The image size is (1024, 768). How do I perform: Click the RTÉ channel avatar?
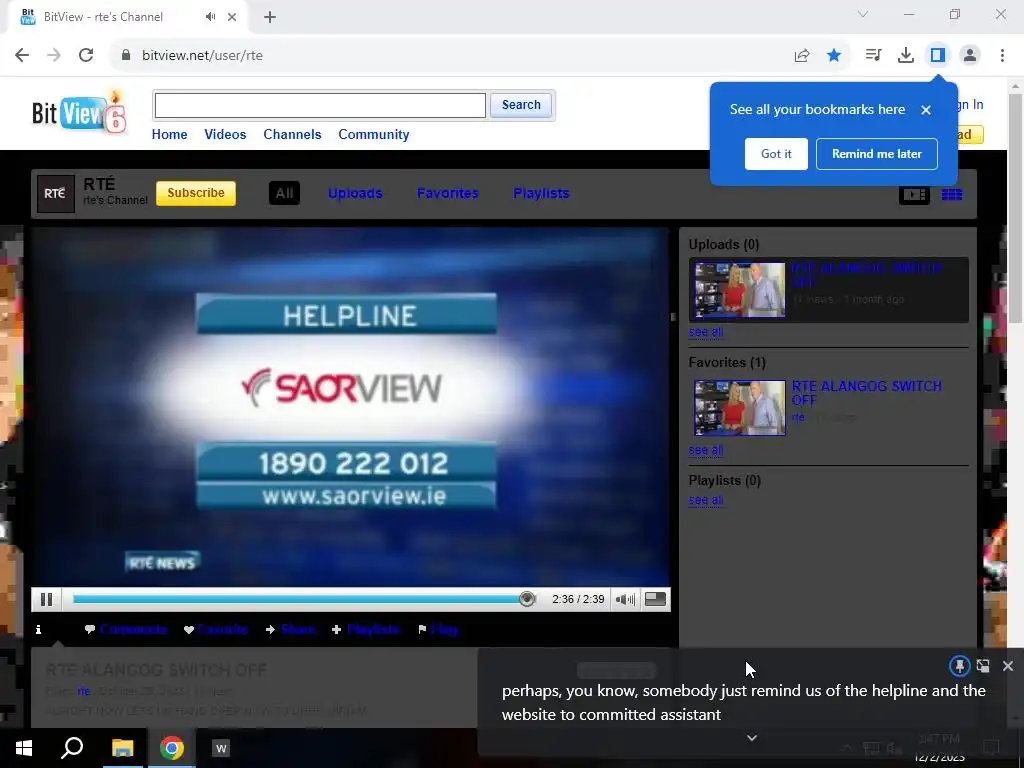(x=56, y=193)
